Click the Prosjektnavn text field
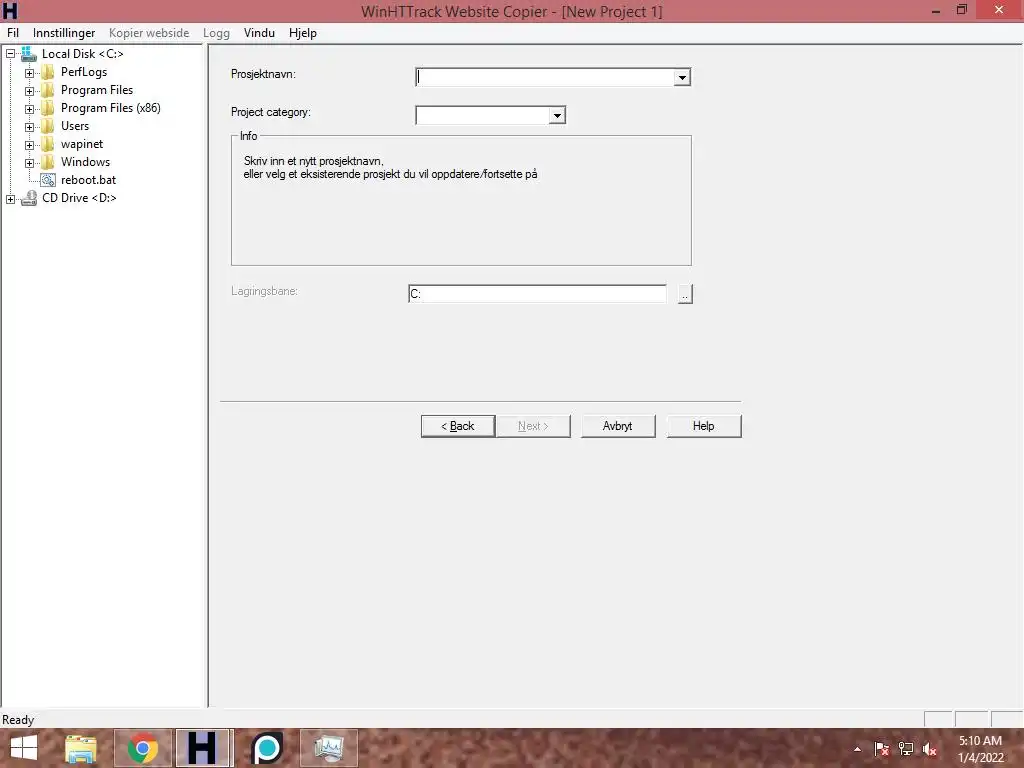 [x=545, y=78]
